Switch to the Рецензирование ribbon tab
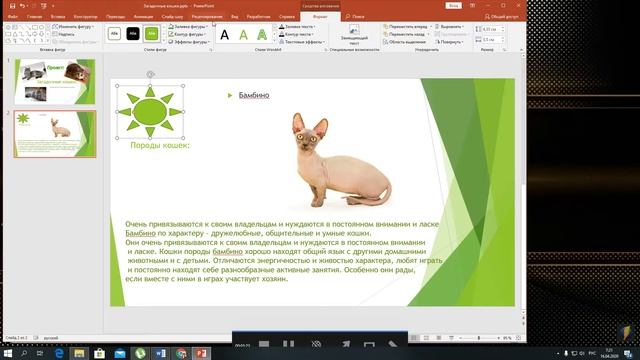Image resolution: width=640 pixels, height=360 pixels. [x=207, y=17]
